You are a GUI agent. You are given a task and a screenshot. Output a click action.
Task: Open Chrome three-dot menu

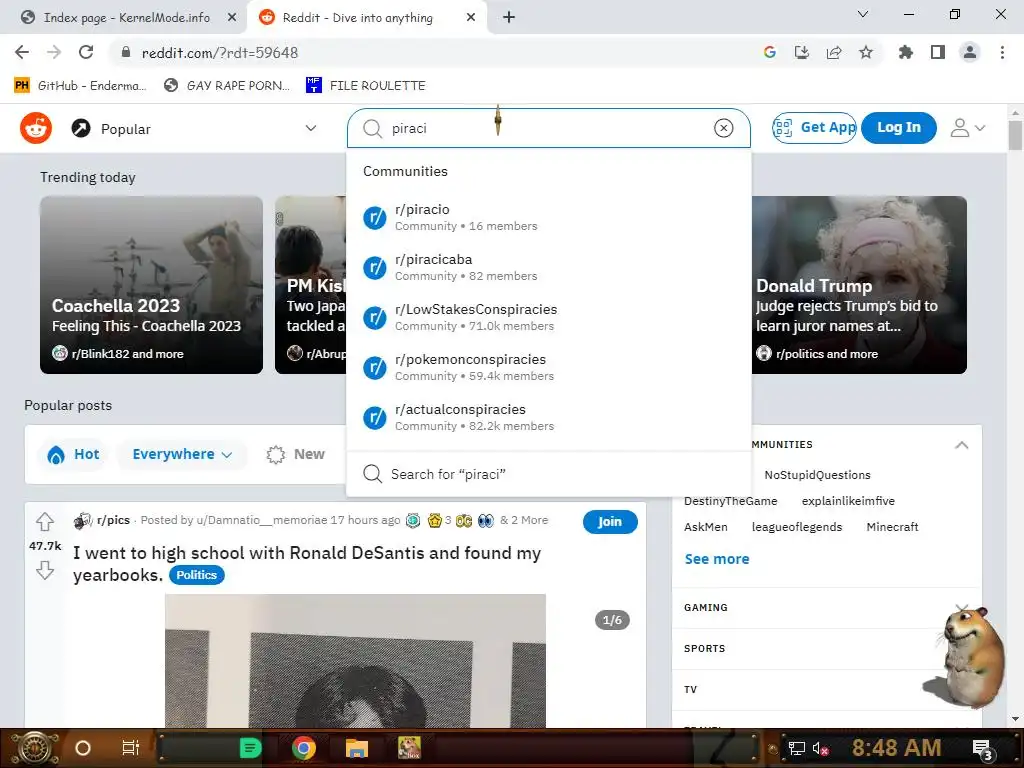coord(1002,52)
